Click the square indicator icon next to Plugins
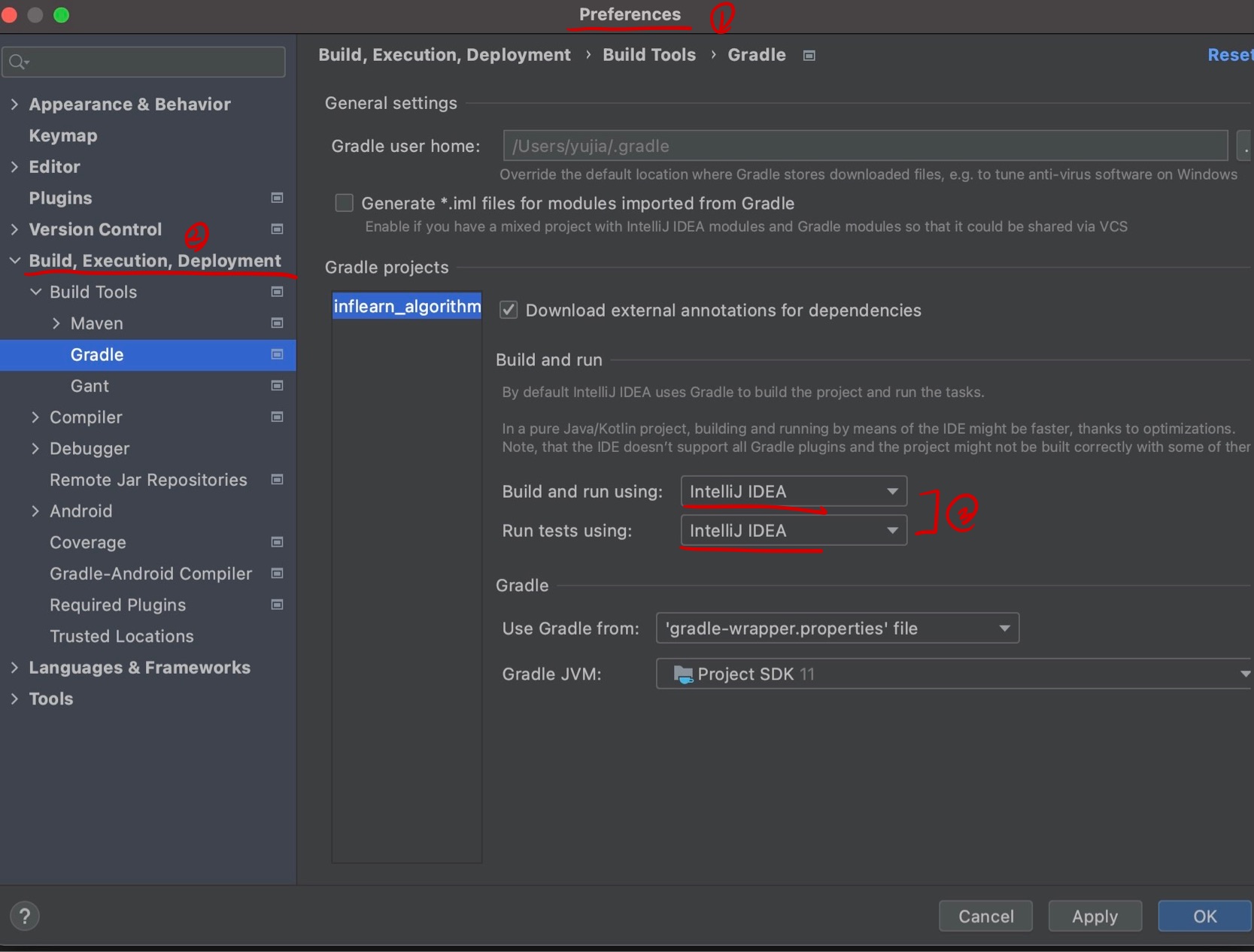1254x952 pixels. [x=276, y=198]
